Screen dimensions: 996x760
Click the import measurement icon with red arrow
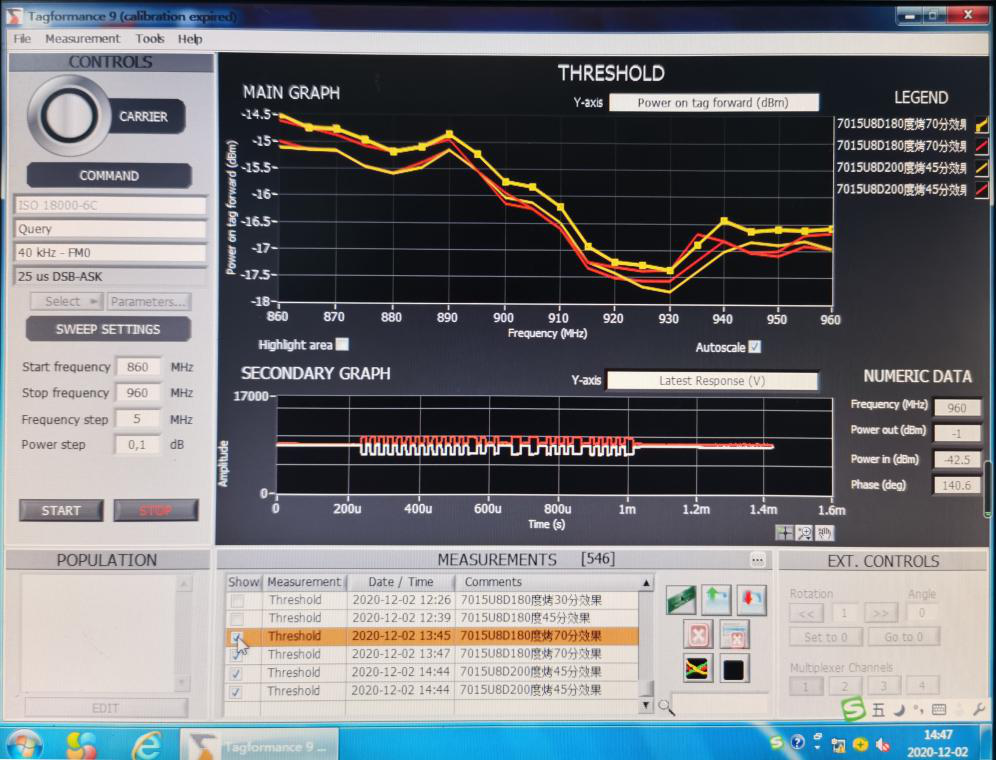751,600
